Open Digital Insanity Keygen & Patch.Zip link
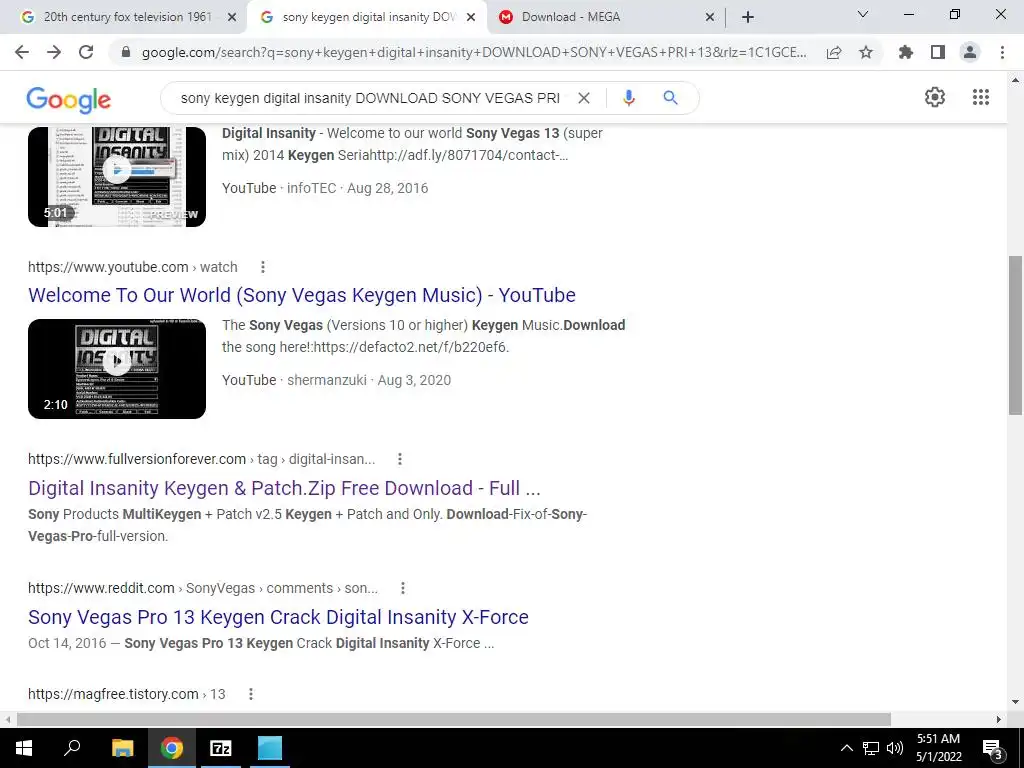Viewport: 1024px width, 768px height. click(x=284, y=488)
